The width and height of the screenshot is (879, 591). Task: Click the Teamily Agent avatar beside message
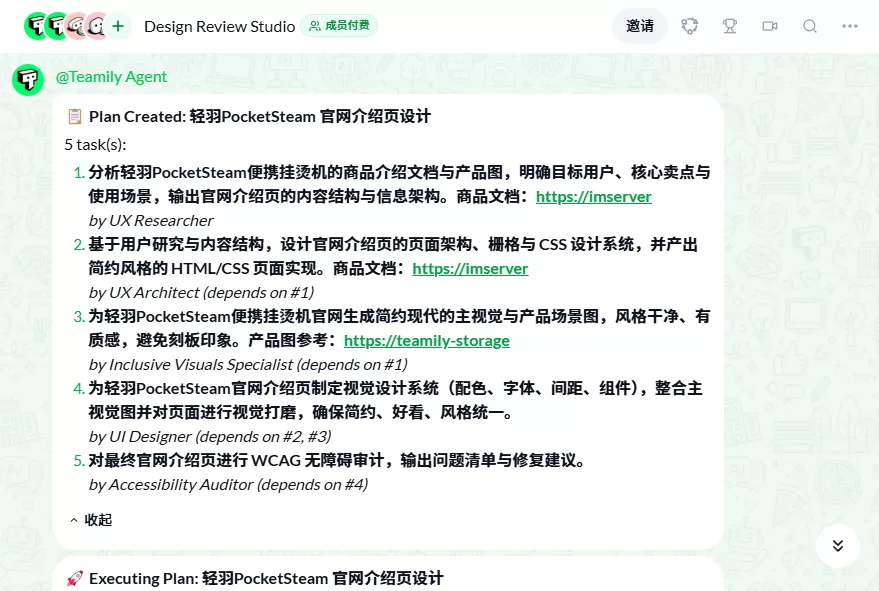tap(28, 80)
